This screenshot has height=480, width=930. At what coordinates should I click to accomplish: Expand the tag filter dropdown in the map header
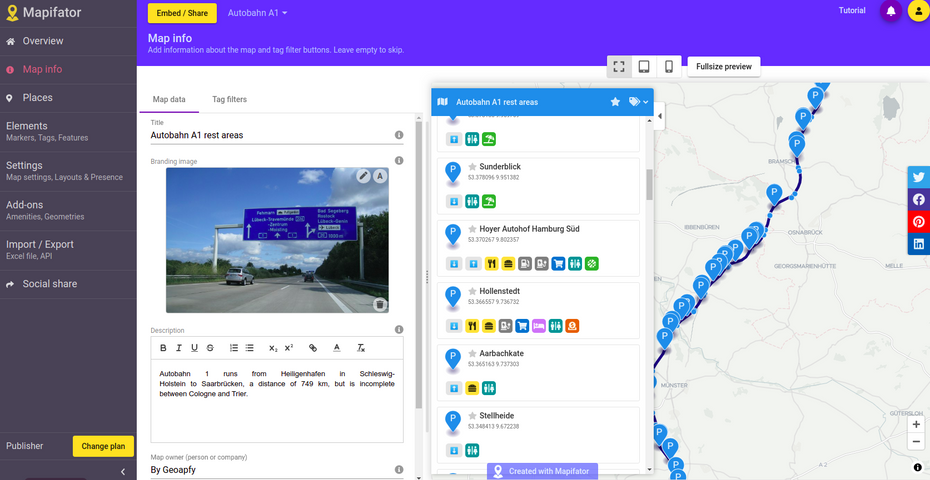pos(638,102)
